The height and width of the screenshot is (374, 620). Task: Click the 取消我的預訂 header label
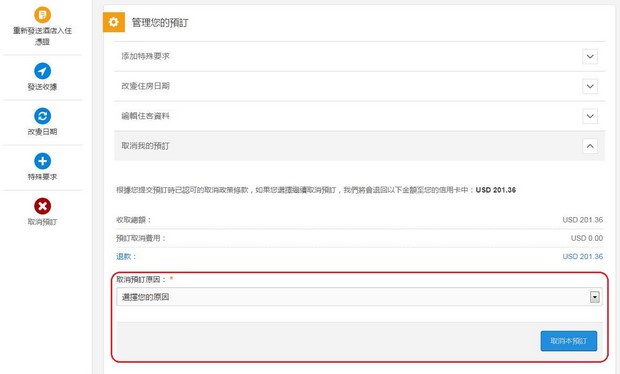(x=146, y=146)
